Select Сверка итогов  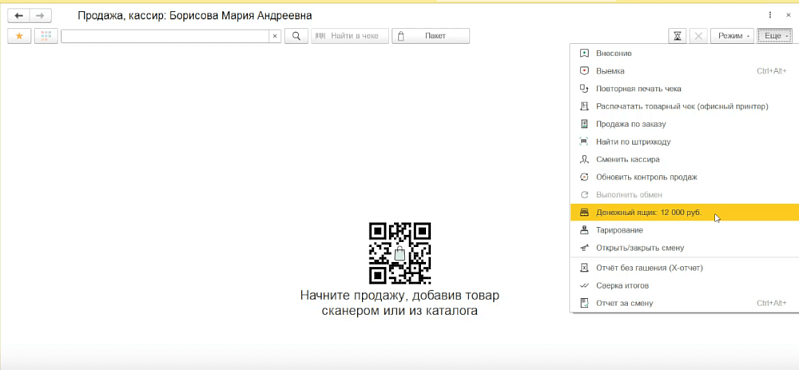(684, 285)
